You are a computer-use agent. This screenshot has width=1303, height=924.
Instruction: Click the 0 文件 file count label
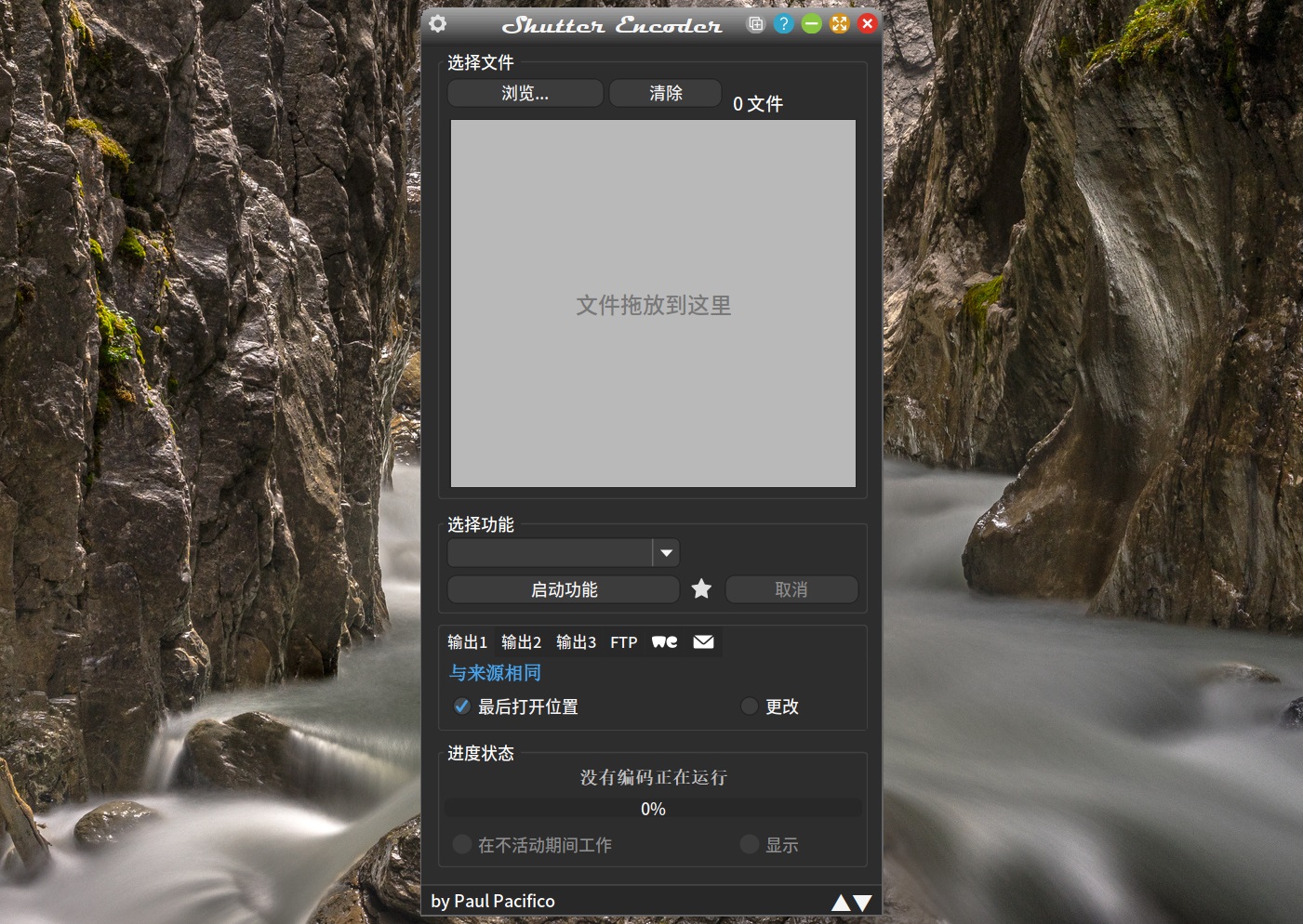(x=758, y=104)
